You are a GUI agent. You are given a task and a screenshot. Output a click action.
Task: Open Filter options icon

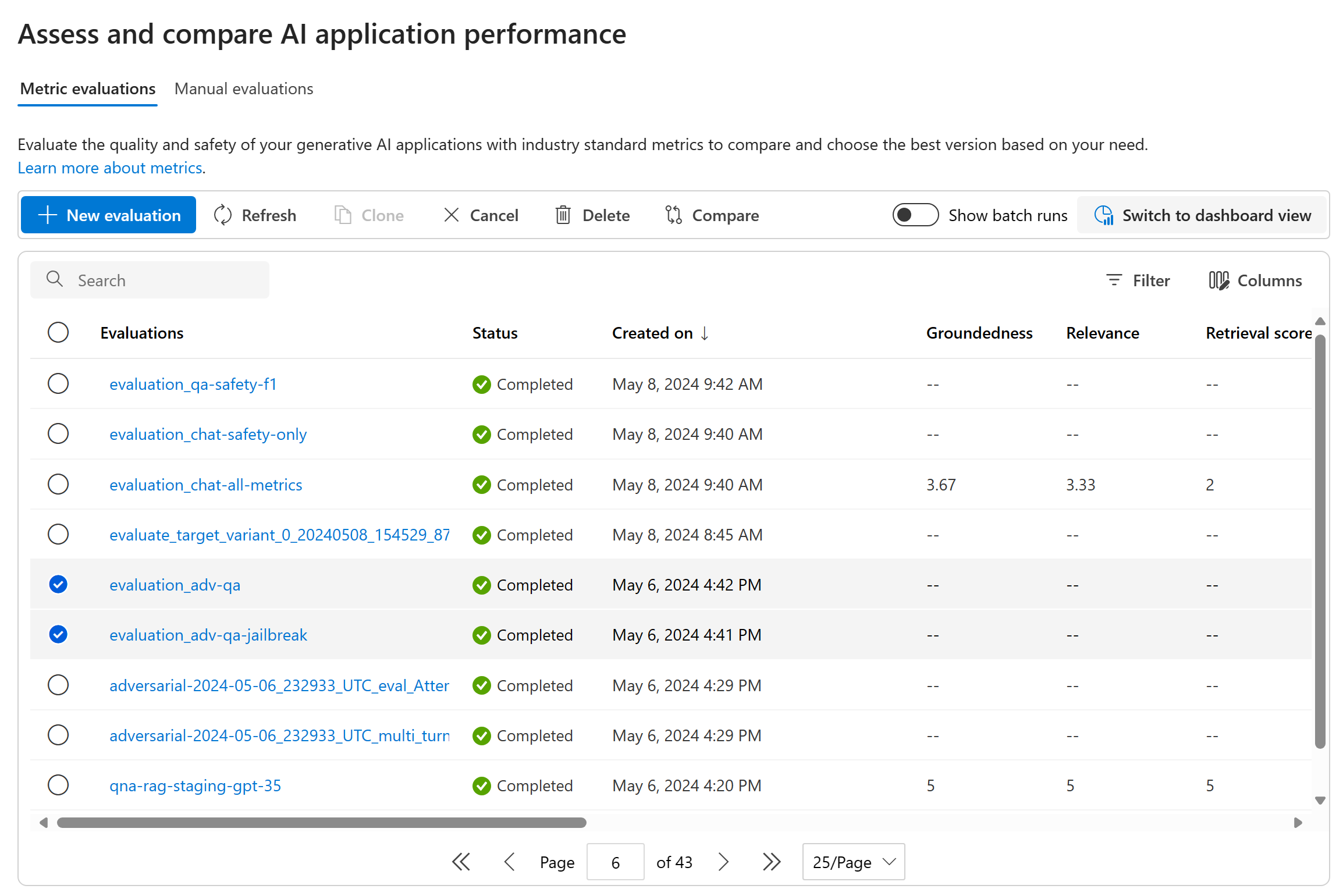[x=1114, y=280]
